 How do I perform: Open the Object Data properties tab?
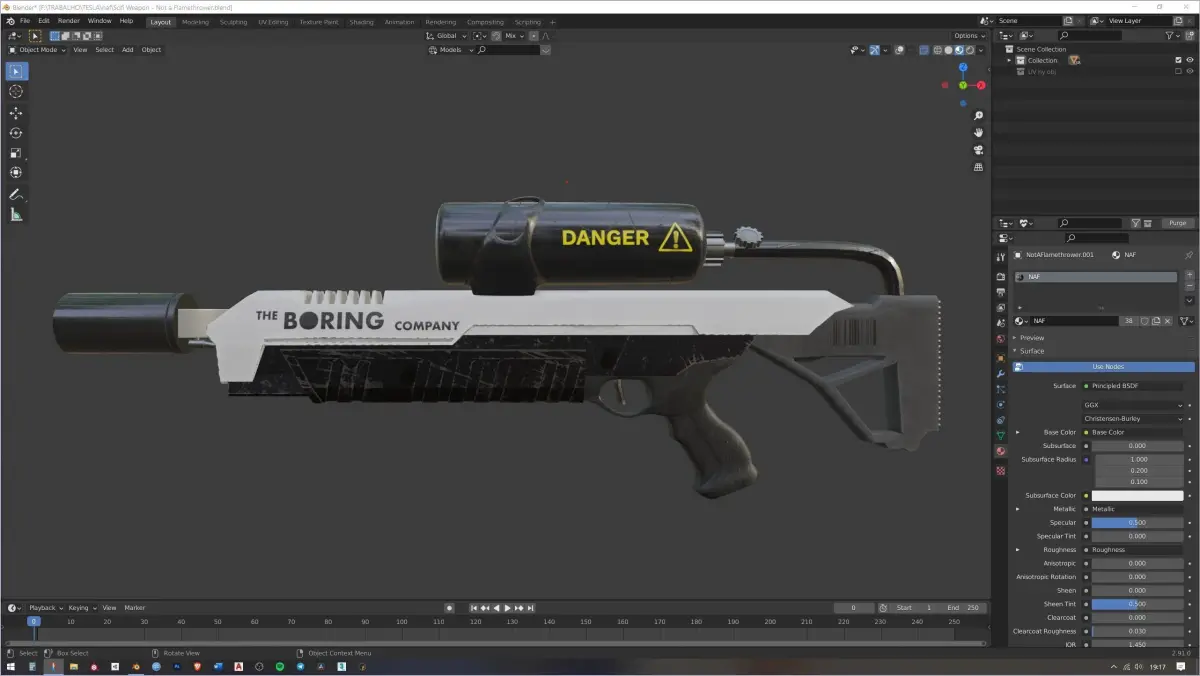click(x=1001, y=436)
